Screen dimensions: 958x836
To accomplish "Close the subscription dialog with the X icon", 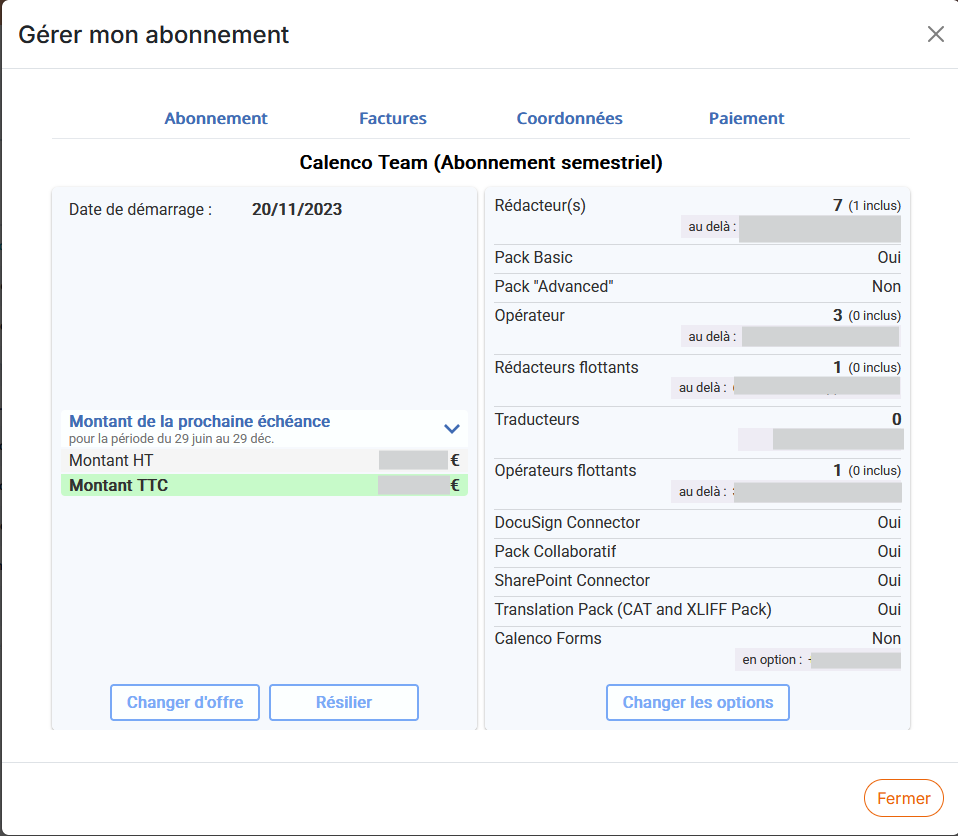I will (x=935, y=34).
